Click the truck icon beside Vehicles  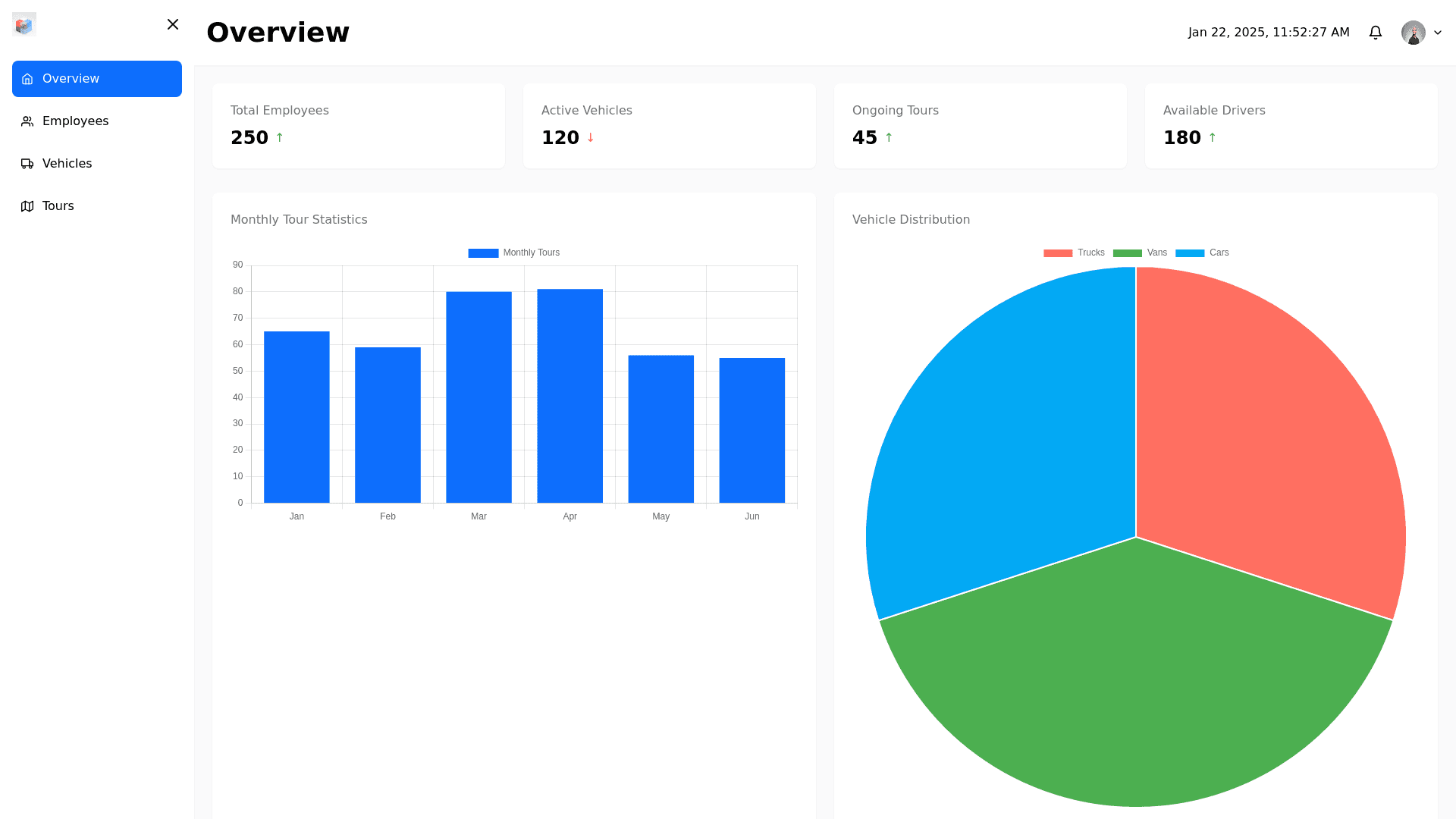coord(27,164)
